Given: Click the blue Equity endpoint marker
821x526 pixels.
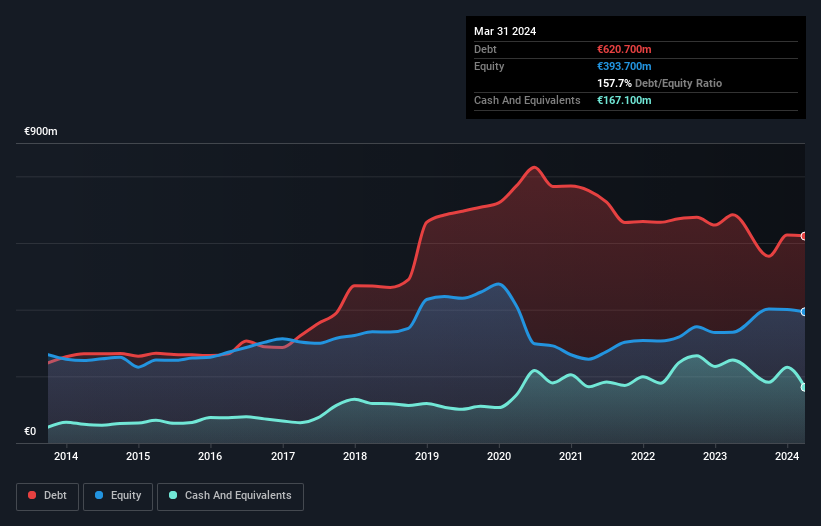Looking at the screenshot, I should pyautogui.click(x=805, y=311).
